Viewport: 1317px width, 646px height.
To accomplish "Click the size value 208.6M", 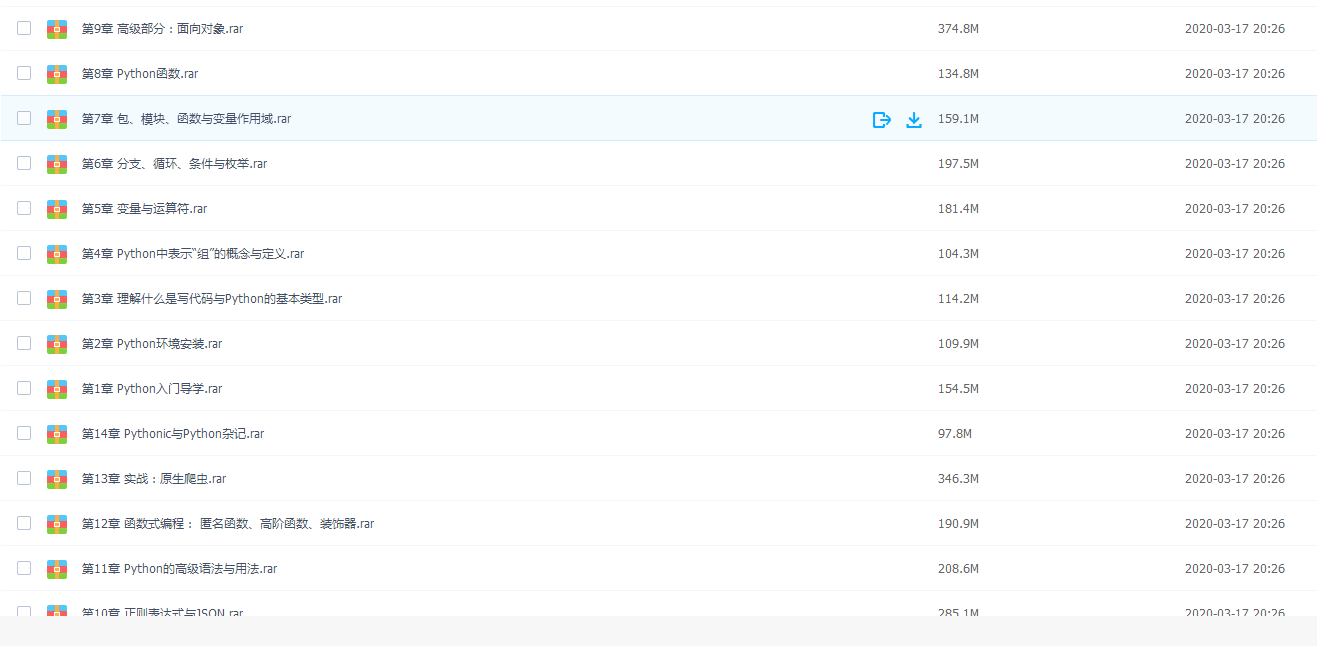I will pos(958,569).
